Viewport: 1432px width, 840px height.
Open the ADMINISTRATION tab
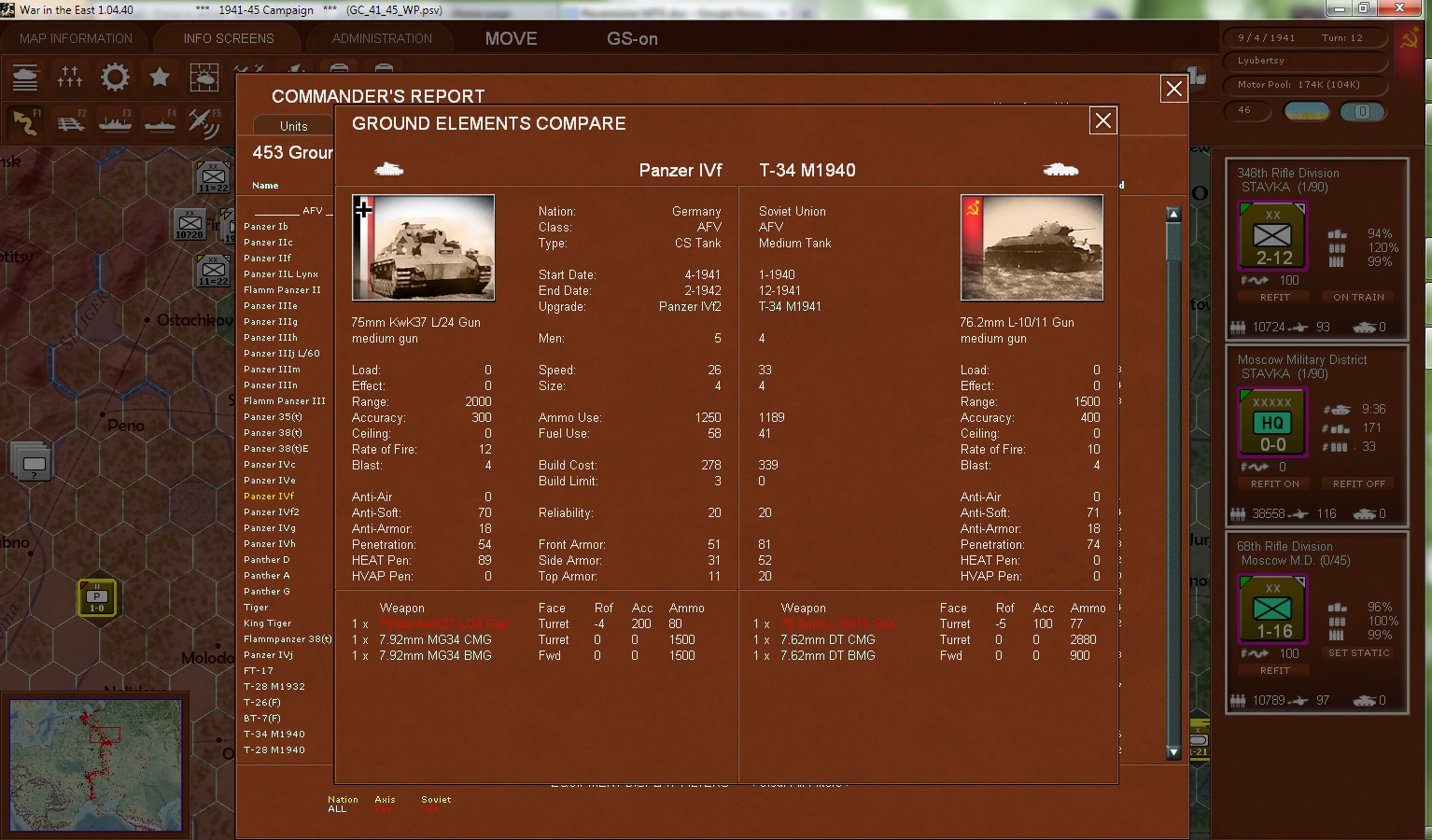(x=382, y=38)
